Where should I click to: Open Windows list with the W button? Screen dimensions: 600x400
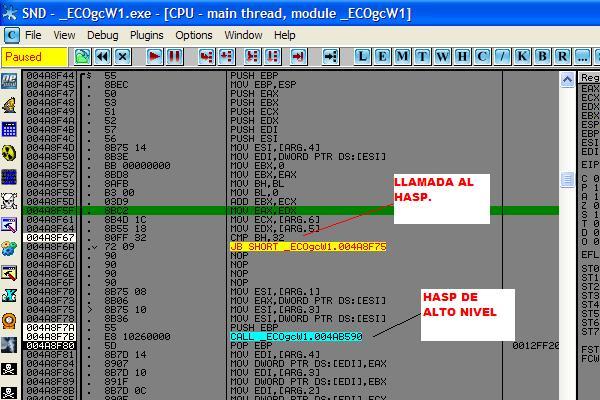(442, 57)
